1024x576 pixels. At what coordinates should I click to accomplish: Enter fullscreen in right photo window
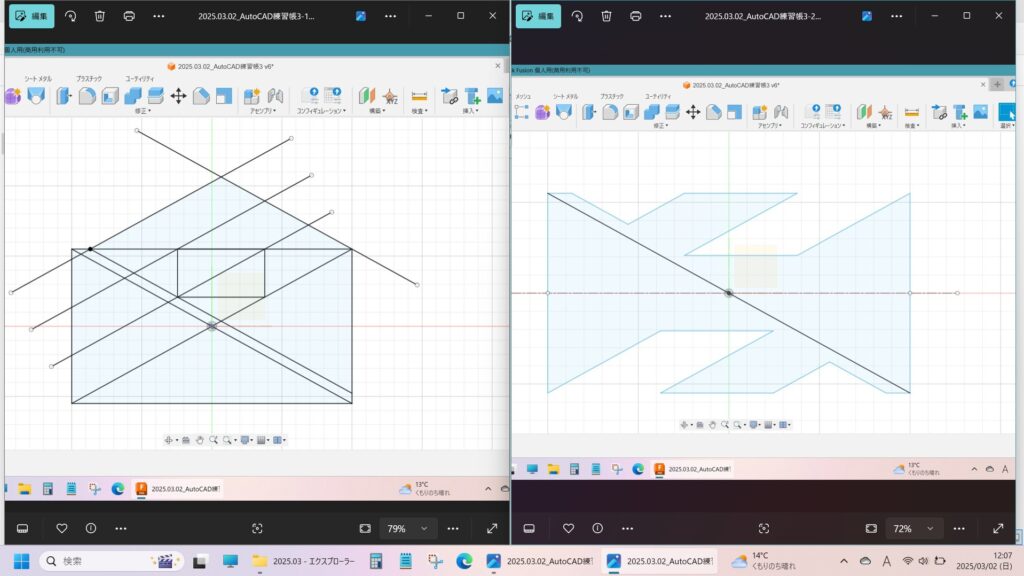[997, 528]
